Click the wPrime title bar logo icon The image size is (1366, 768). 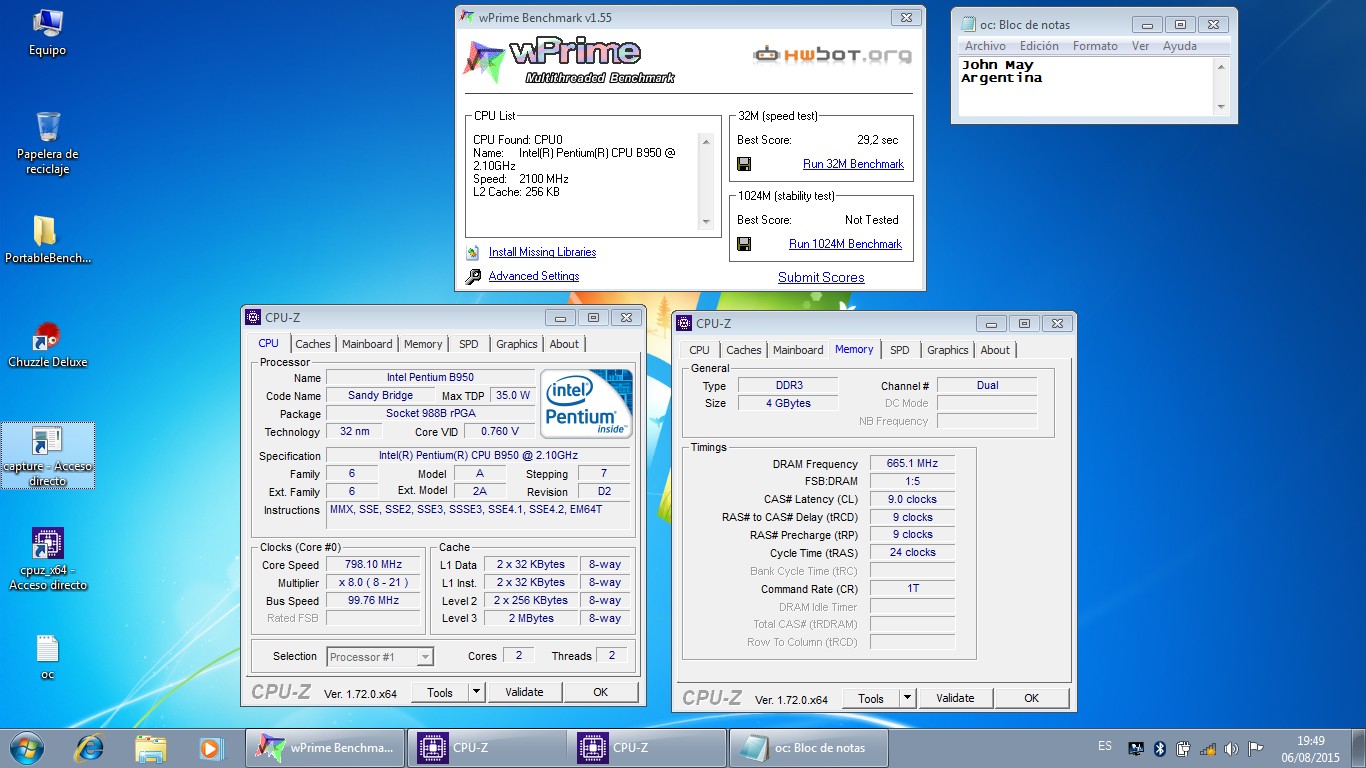click(468, 17)
